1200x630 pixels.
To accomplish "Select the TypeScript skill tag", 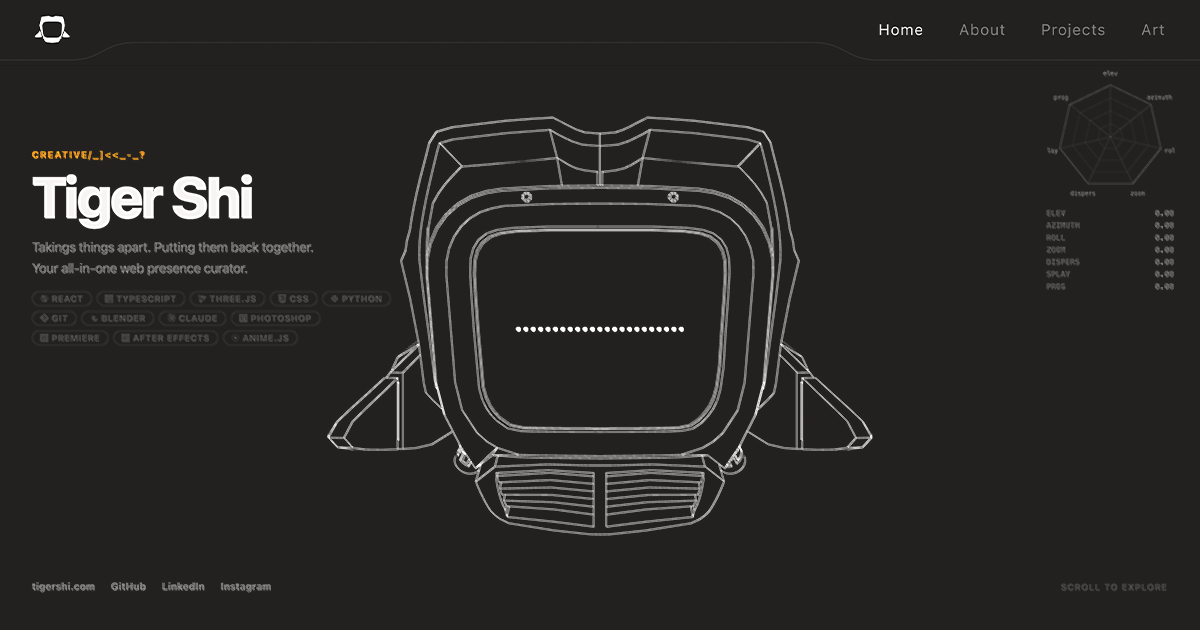I will click(140, 299).
